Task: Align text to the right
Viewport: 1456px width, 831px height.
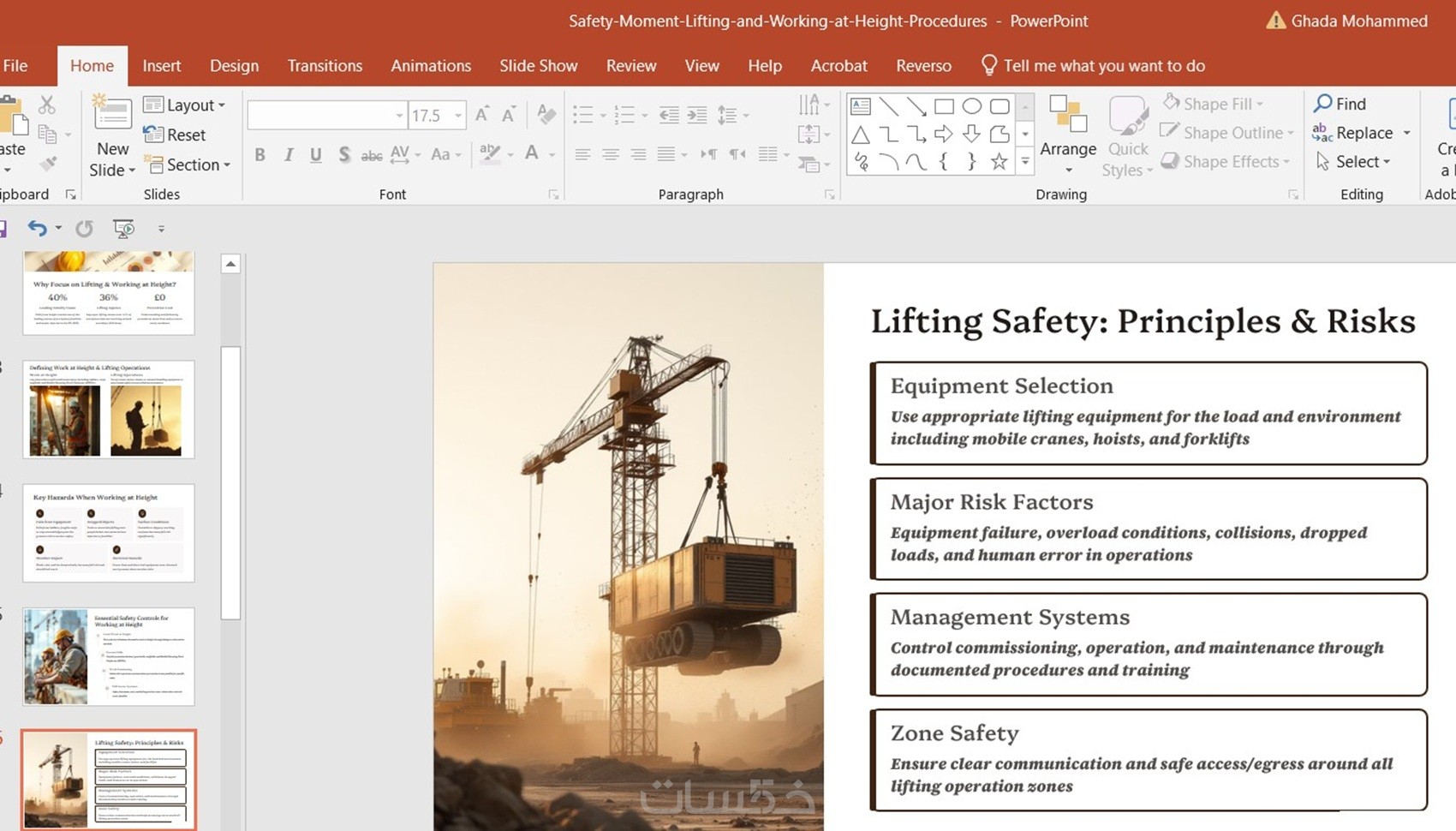Action: pos(638,154)
